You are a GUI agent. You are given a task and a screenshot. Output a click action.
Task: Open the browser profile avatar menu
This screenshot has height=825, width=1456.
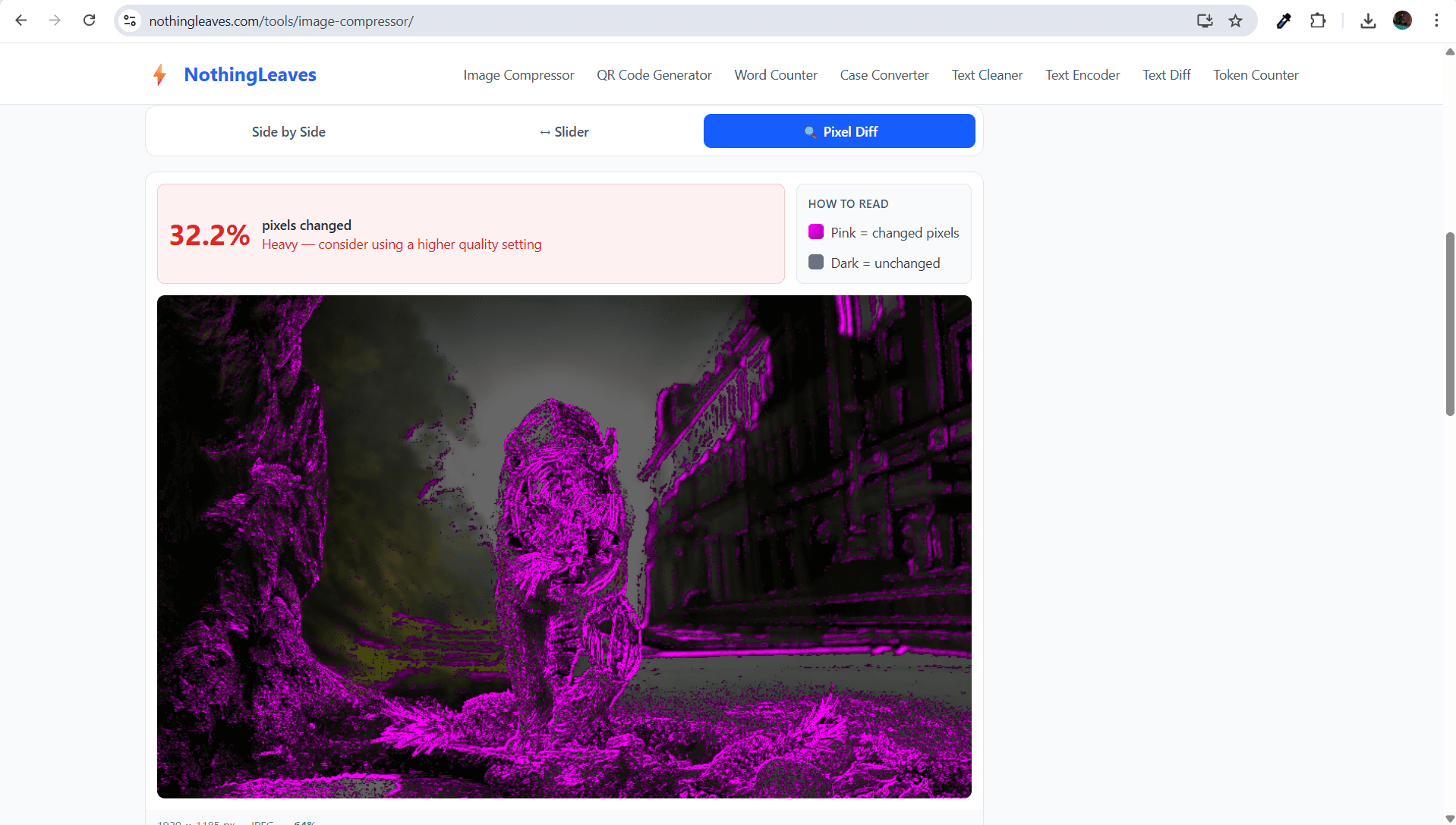coord(1402,20)
